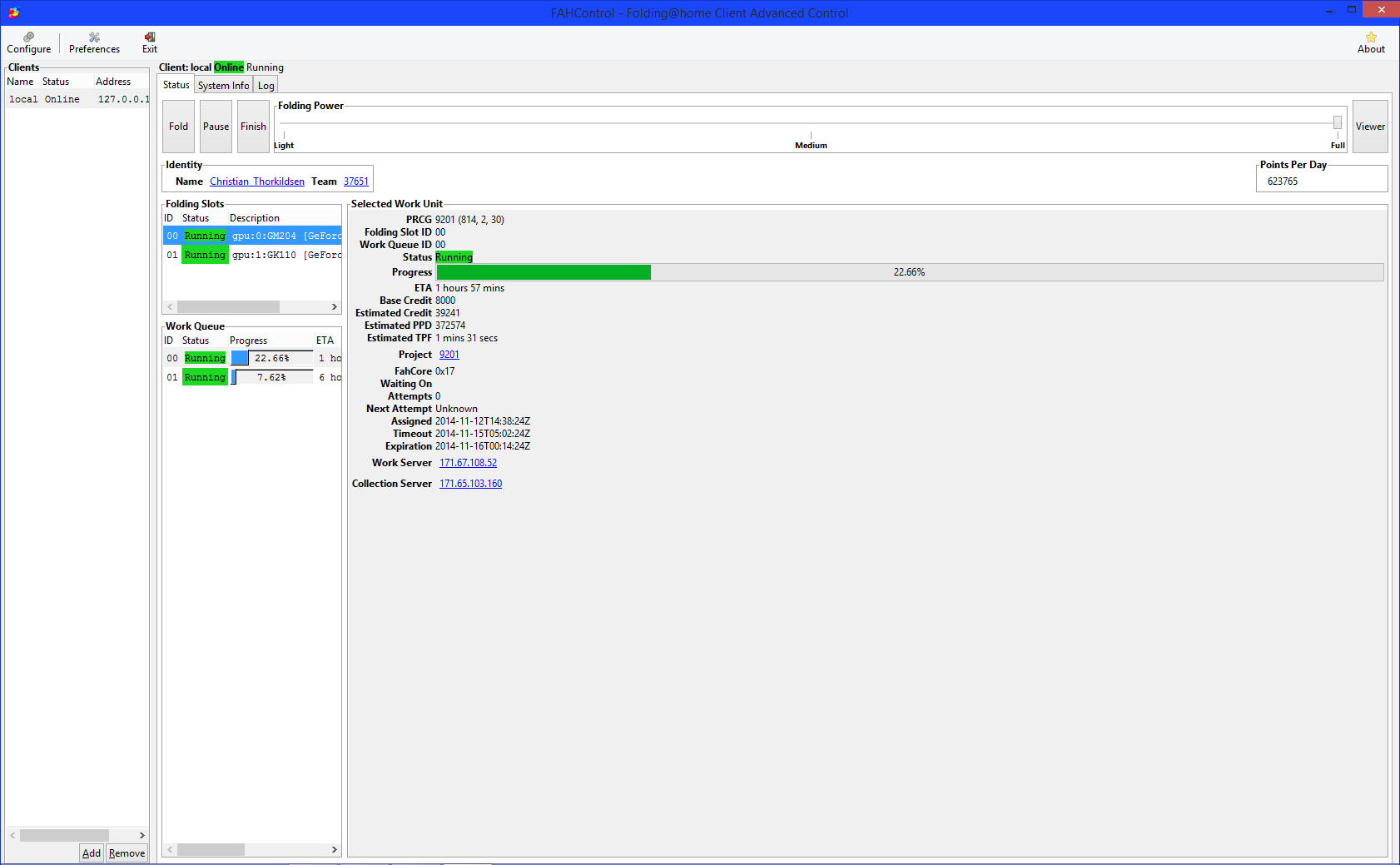
Task: Open the Preferences toolbar icon
Action: tap(94, 42)
